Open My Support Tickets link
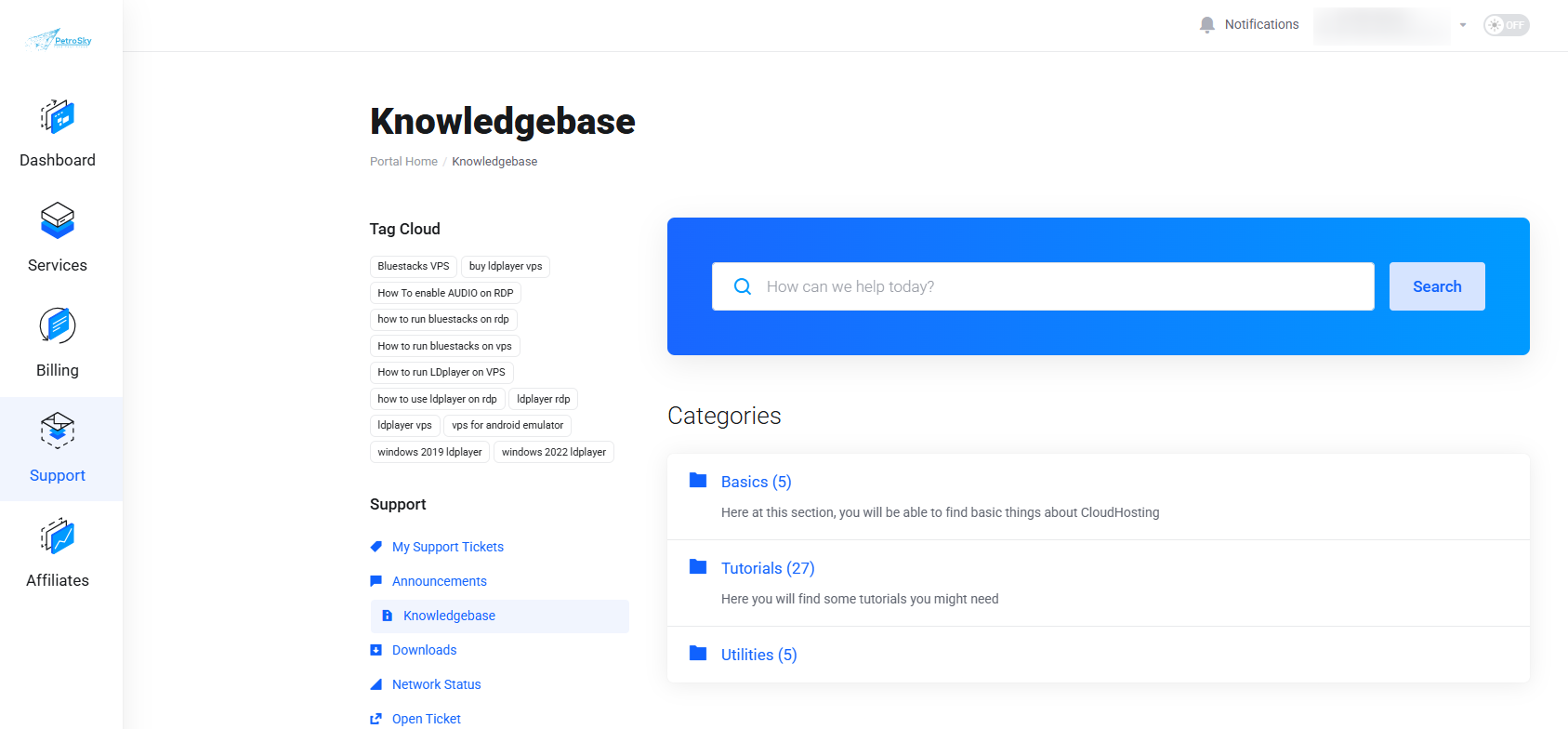The image size is (1568, 729). tap(448, 547)
